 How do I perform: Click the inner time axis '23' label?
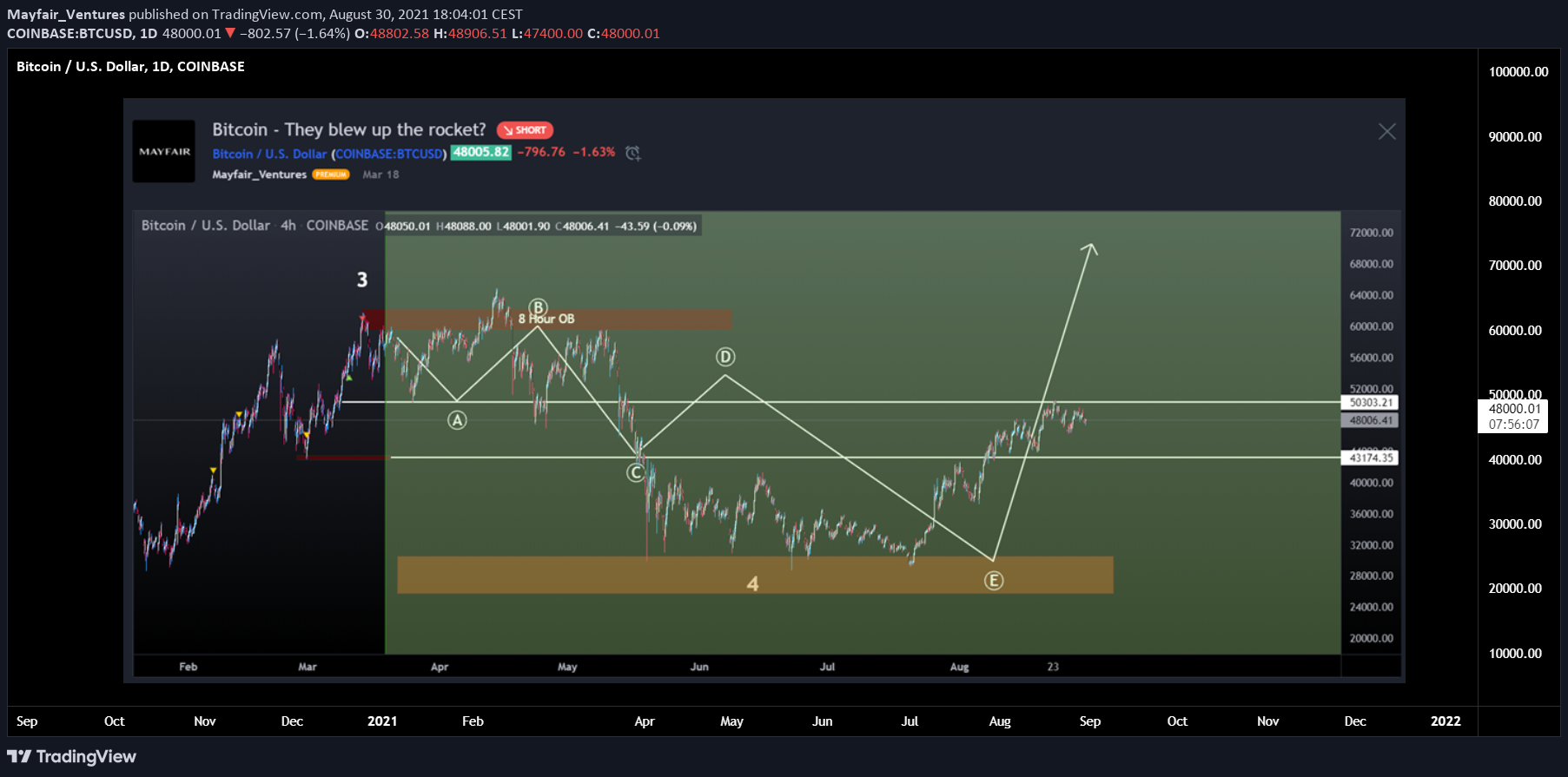pyautogui.click(x=1053, y=667)
